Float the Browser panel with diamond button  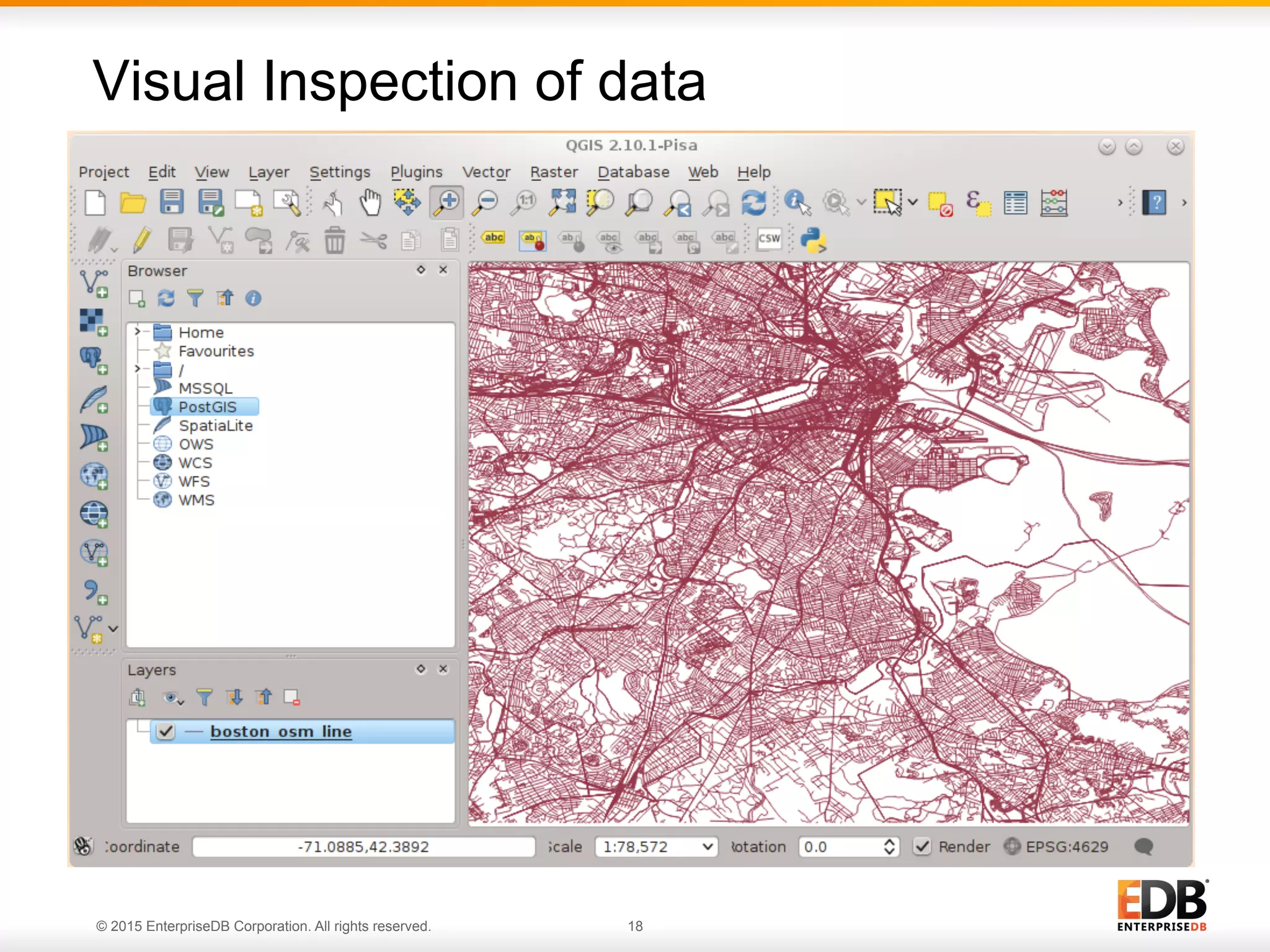(421, 270)
